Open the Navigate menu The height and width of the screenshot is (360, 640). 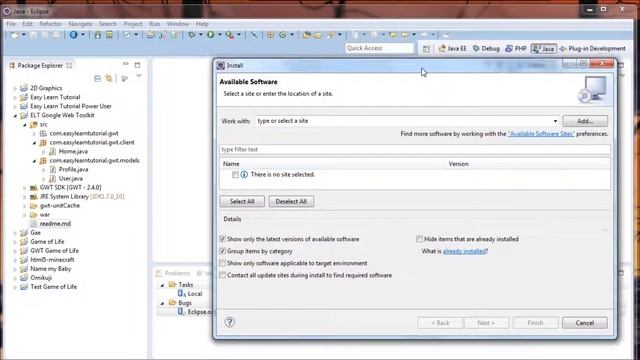click(x=80, y=24)
